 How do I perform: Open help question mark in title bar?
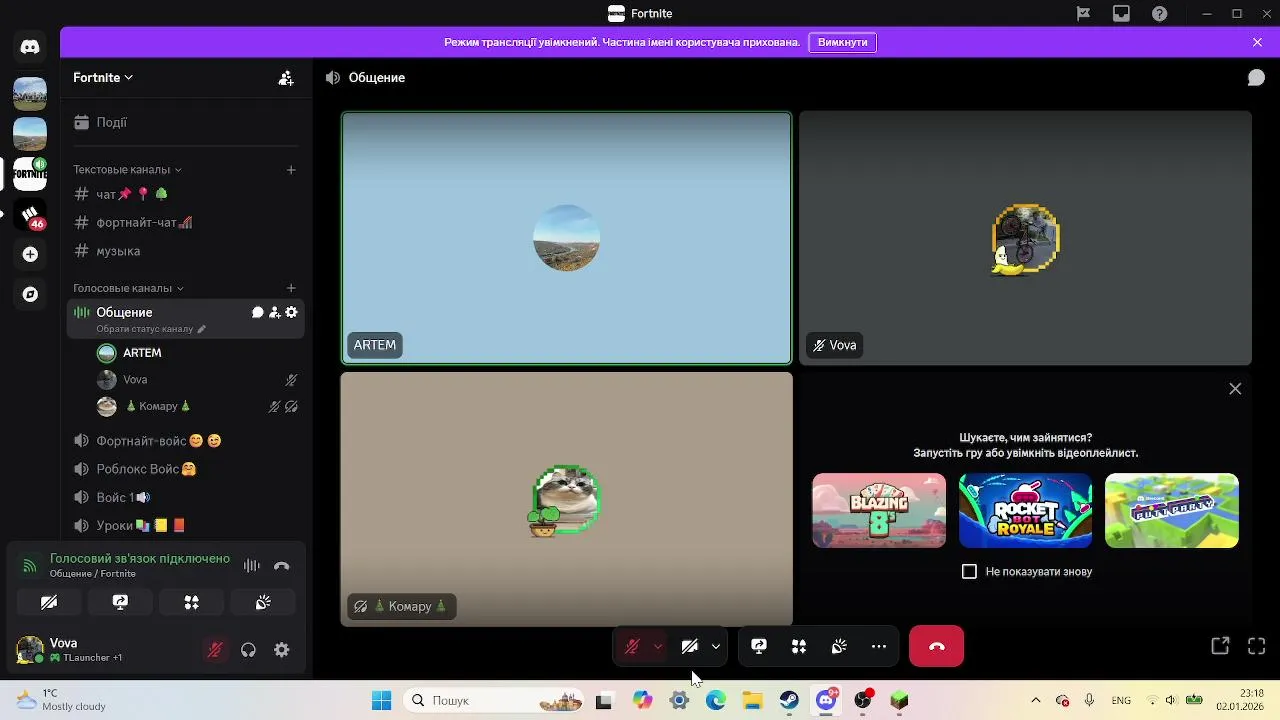coord(1159,14)
